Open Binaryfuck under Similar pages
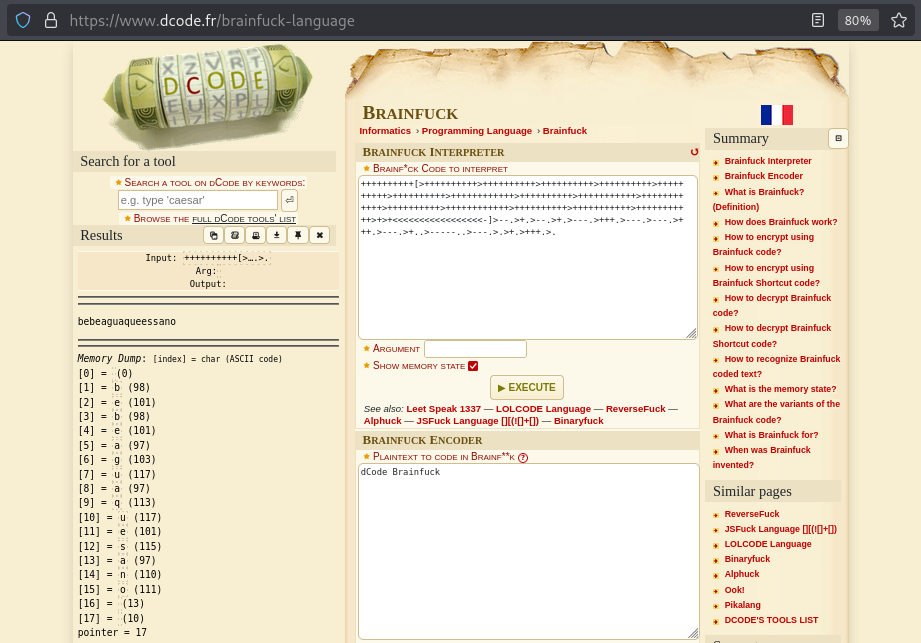 [x=747, y=559]
